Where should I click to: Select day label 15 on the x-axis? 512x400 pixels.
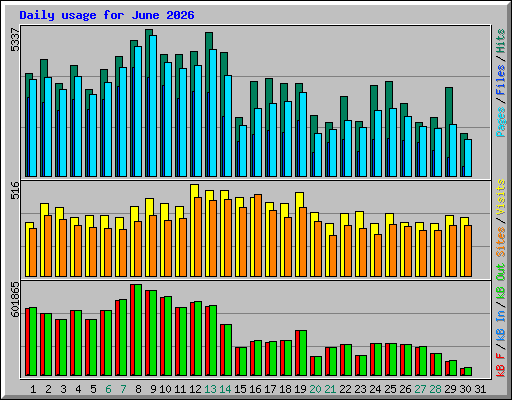(x=240, y=389)
